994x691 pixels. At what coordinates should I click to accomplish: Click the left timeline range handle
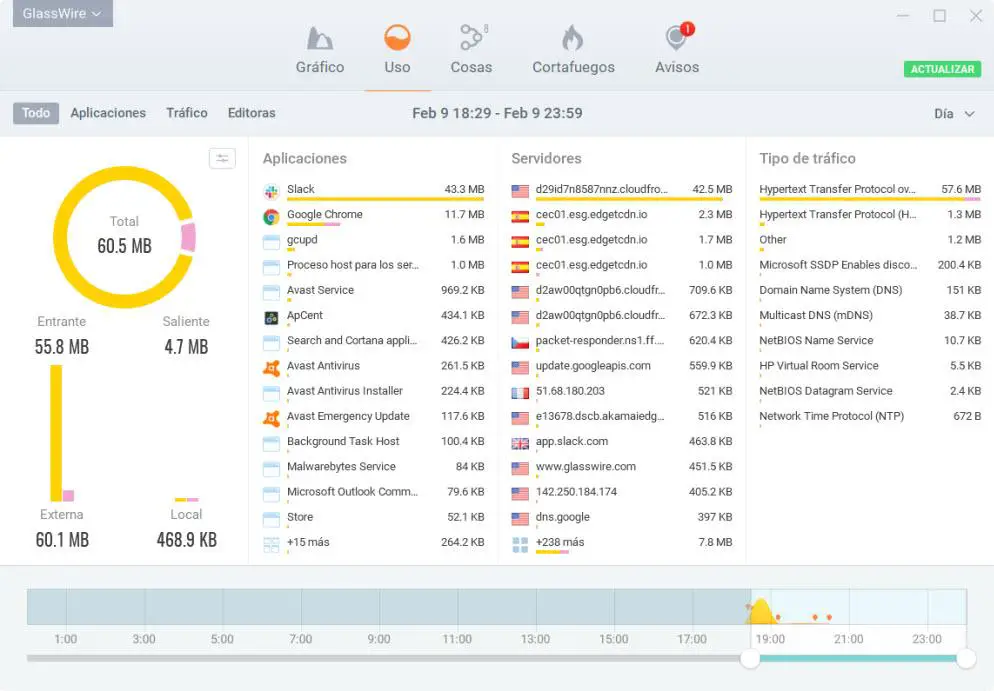tap(750, 659)
